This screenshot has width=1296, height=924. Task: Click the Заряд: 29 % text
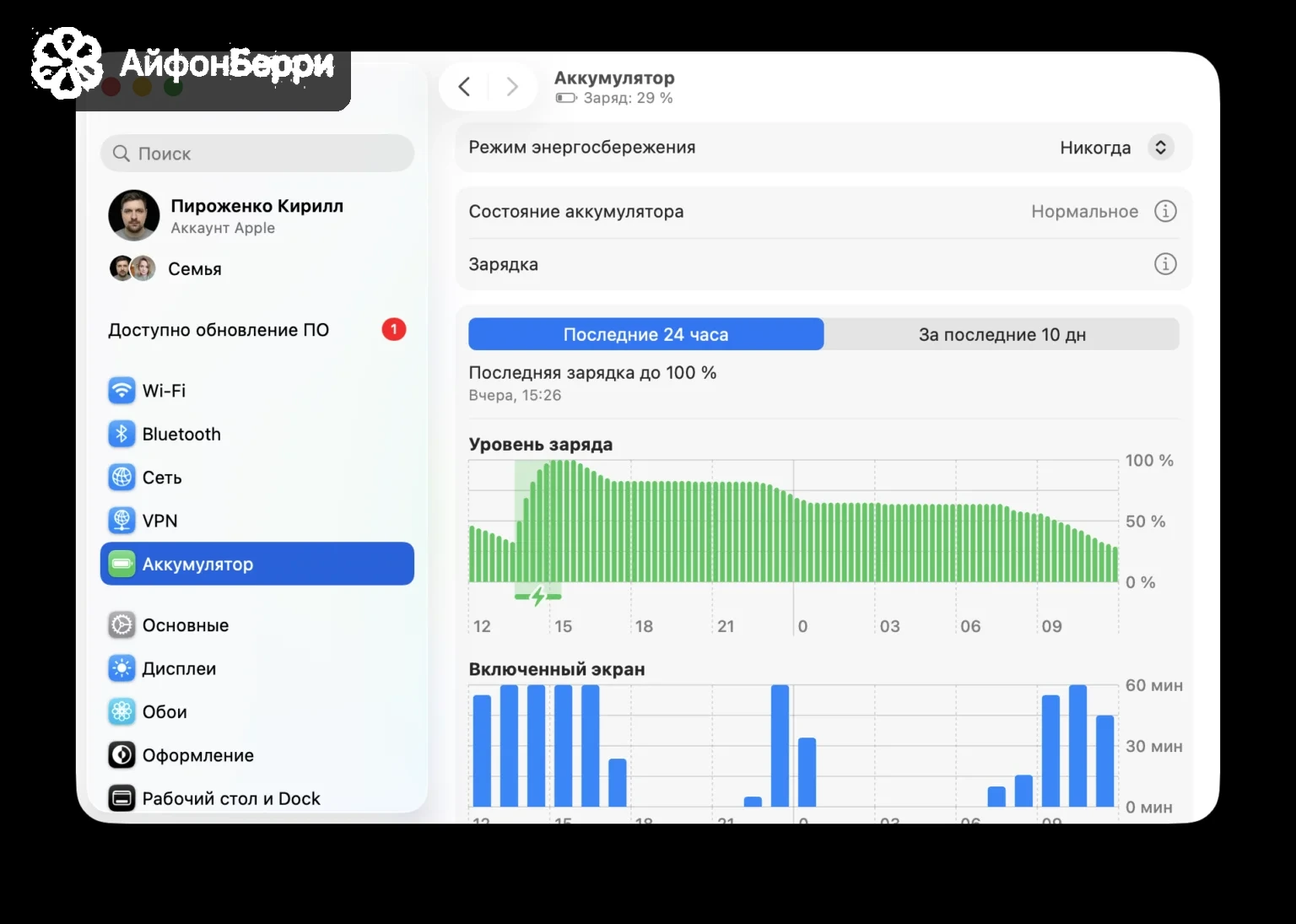629,98
